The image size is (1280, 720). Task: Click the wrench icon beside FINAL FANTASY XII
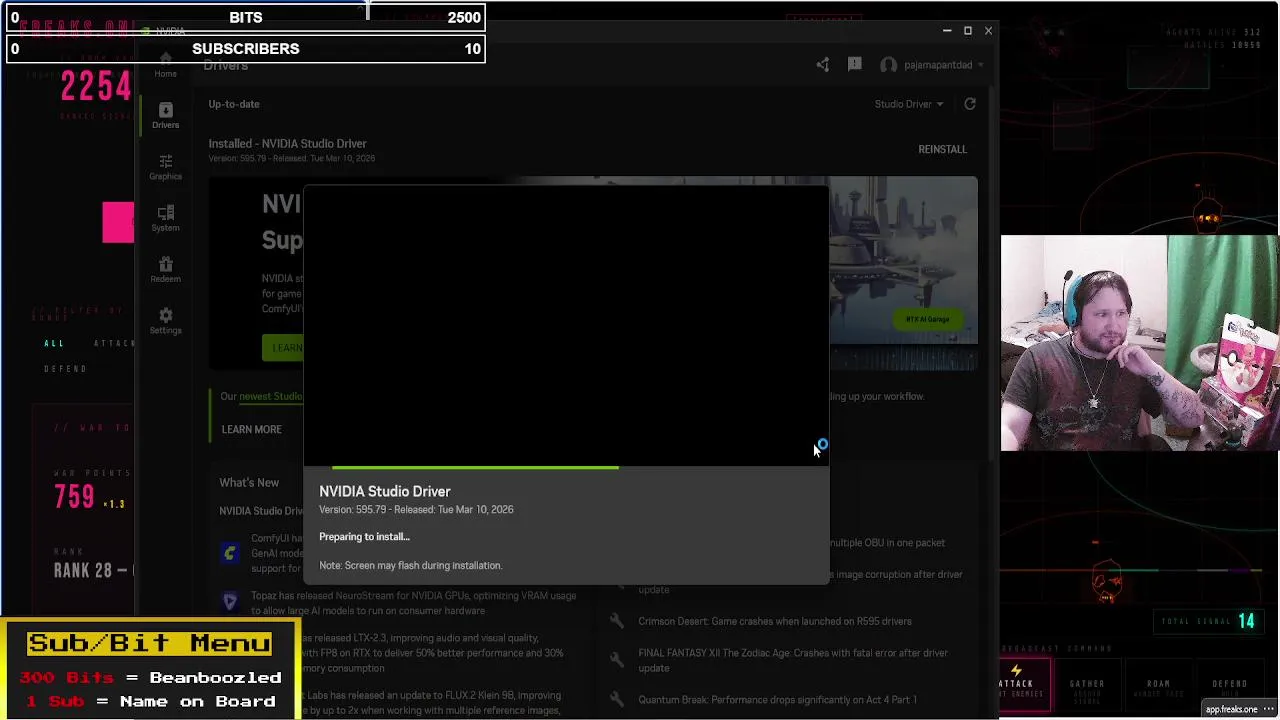point(617,660)
